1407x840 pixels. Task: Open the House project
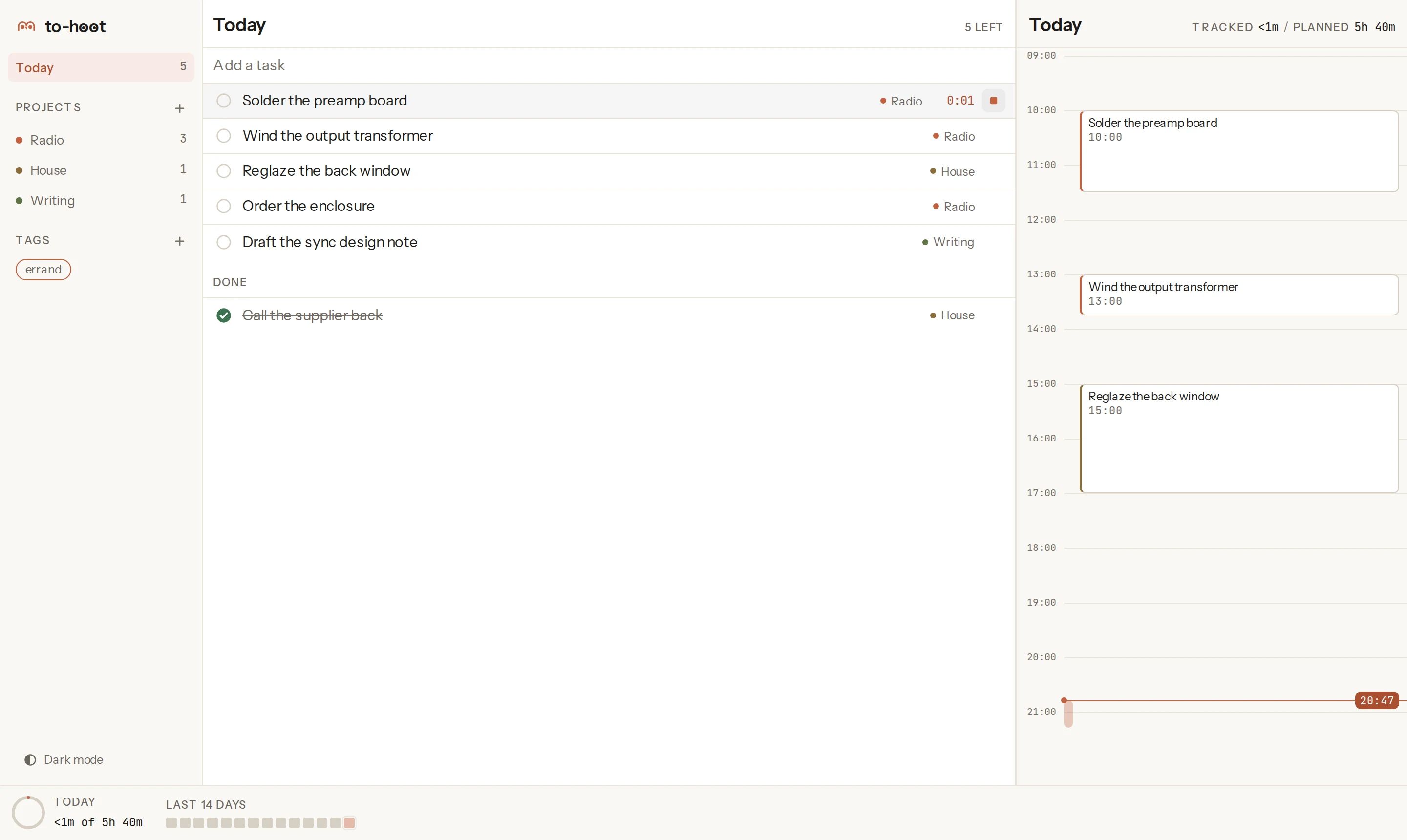click(x=101, y=170)
